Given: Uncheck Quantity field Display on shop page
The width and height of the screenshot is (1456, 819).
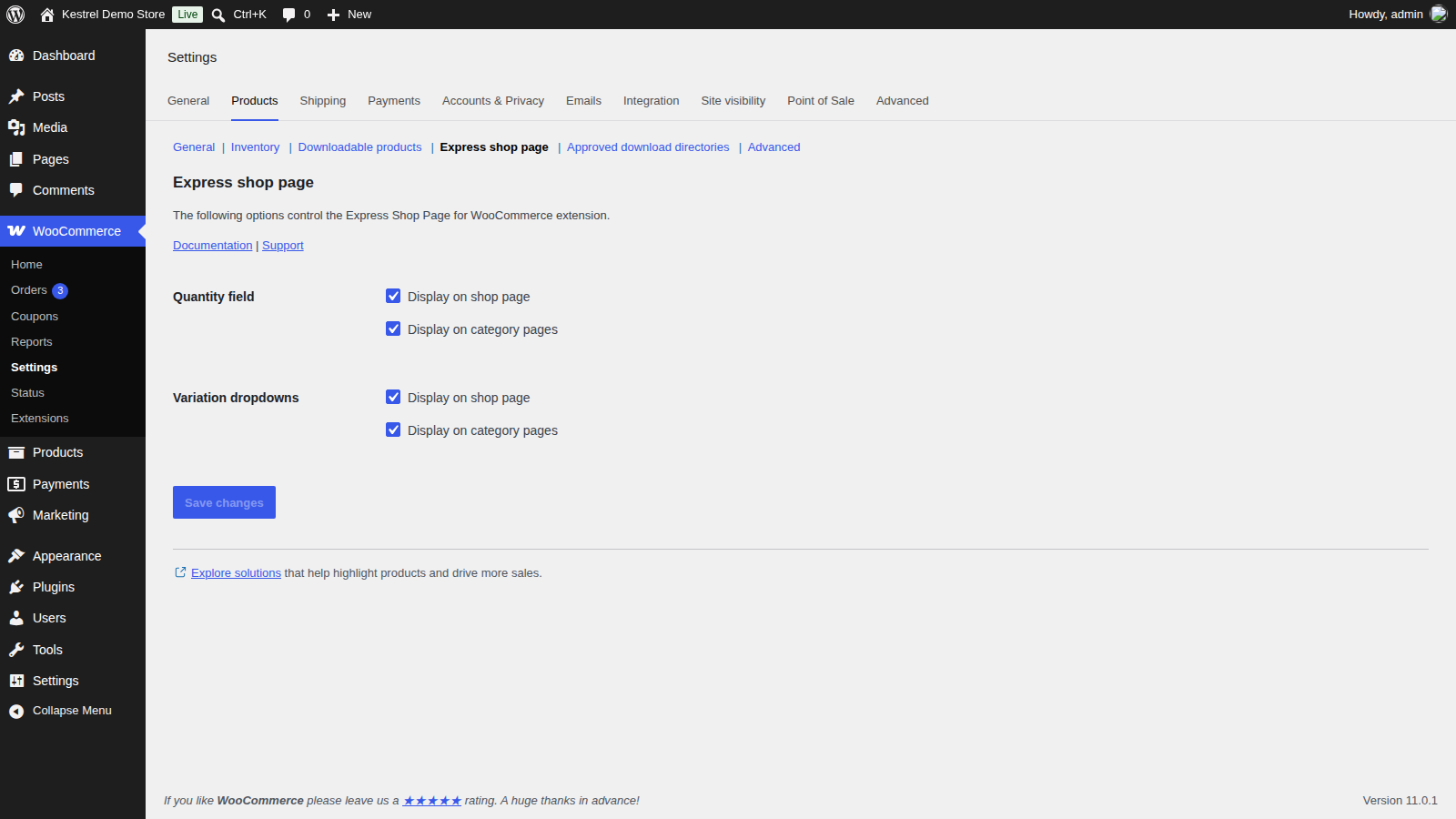Looking at the screenshot, I should pyautogui.click(x=393, y=296).
